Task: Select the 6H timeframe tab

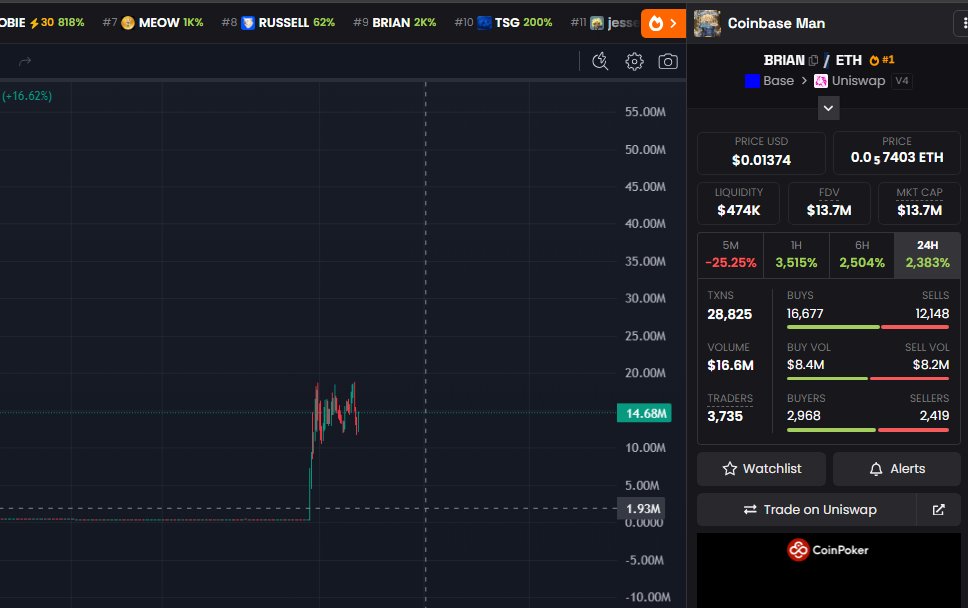Action: (861, 255)
